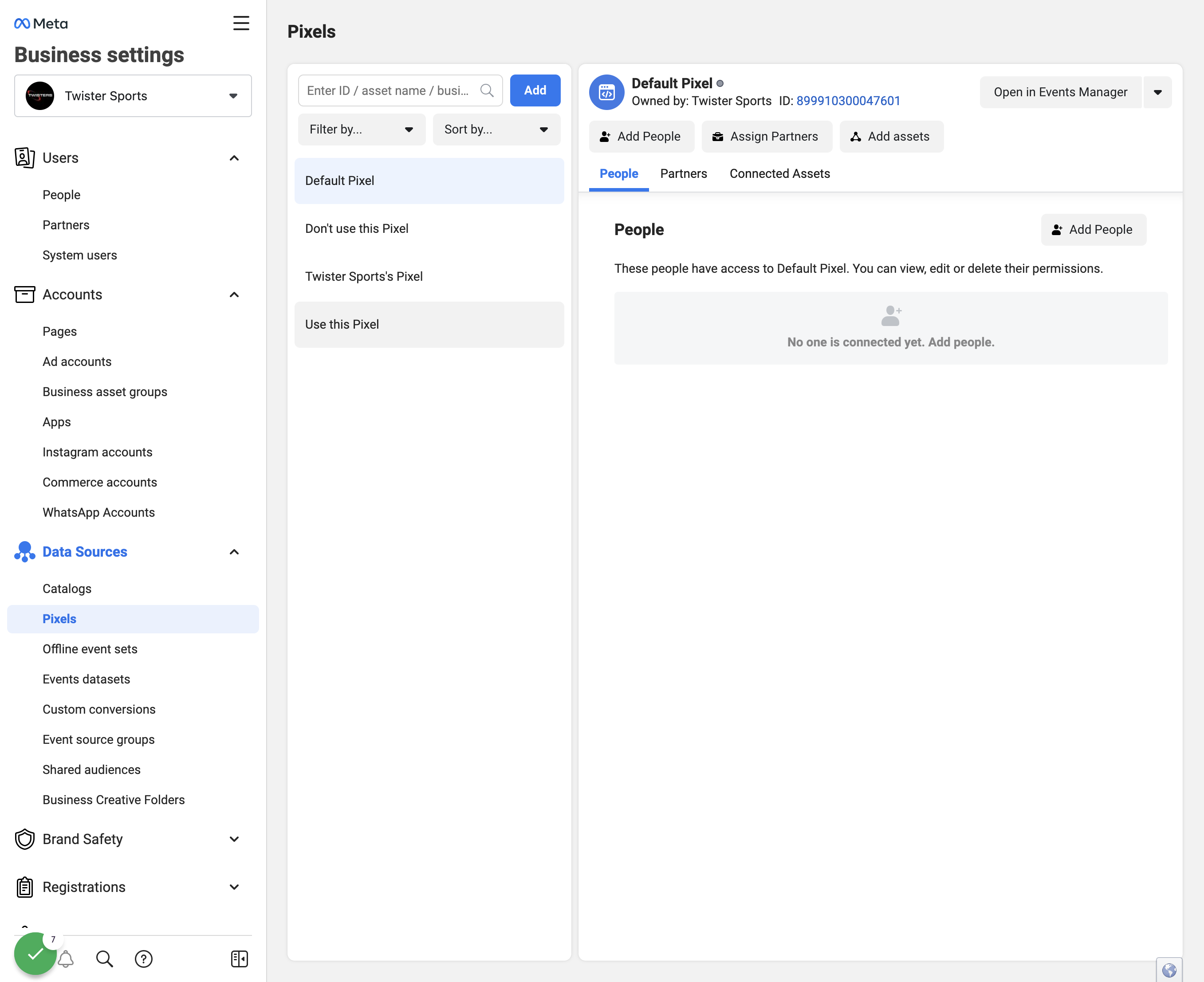
Task: Click the Add assets button
Action: (x=891, y=136)
